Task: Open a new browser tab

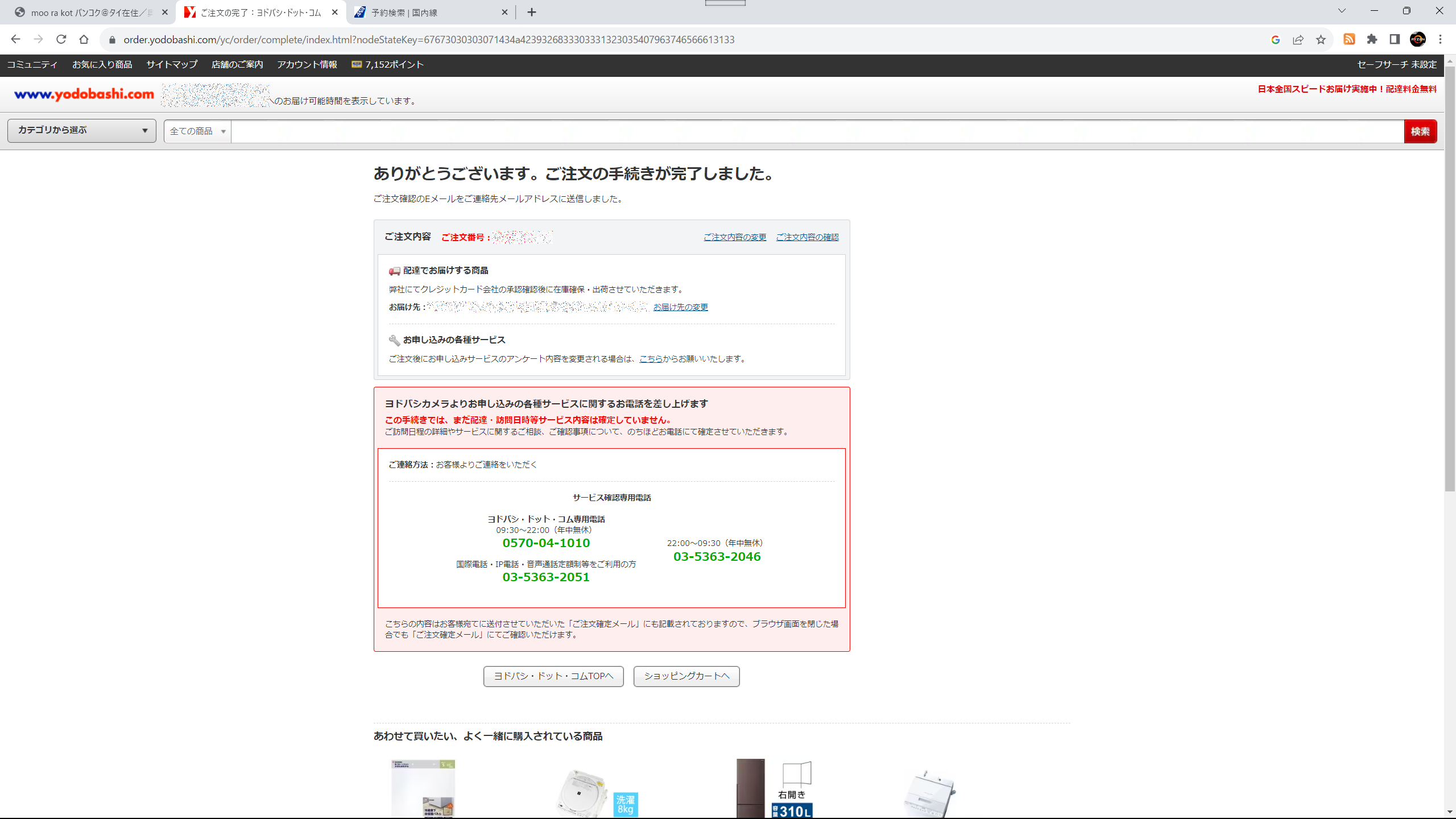Action: tap(532, 12)
